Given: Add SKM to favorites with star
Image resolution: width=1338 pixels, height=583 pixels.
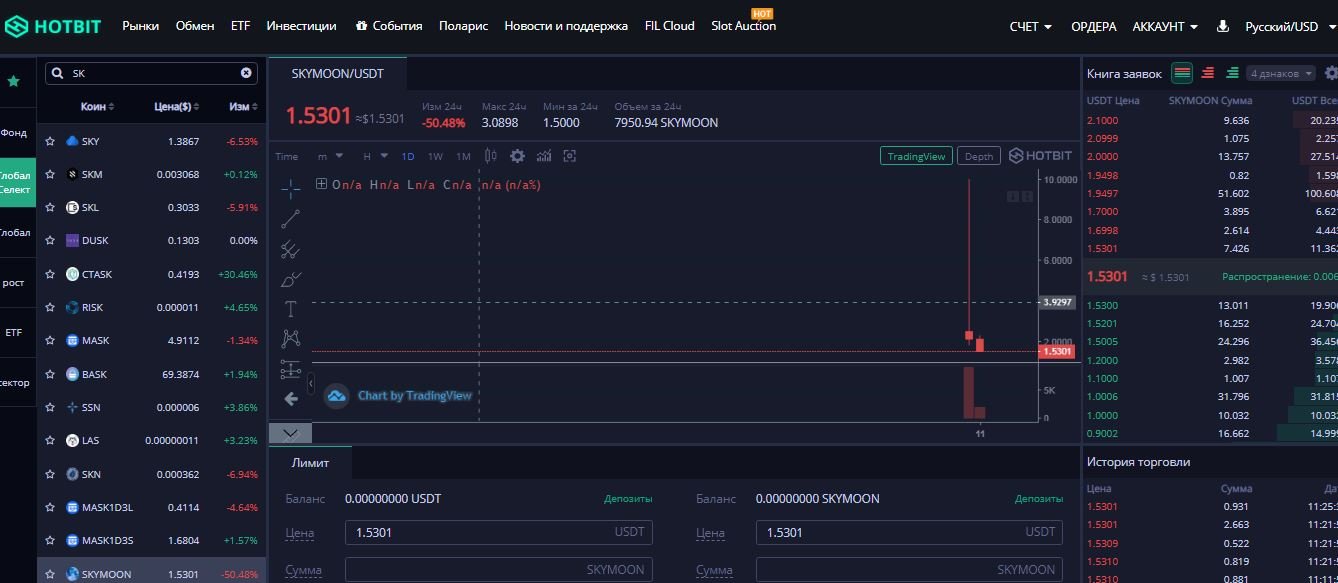Looking at the screenshot, I should [50, 175].
